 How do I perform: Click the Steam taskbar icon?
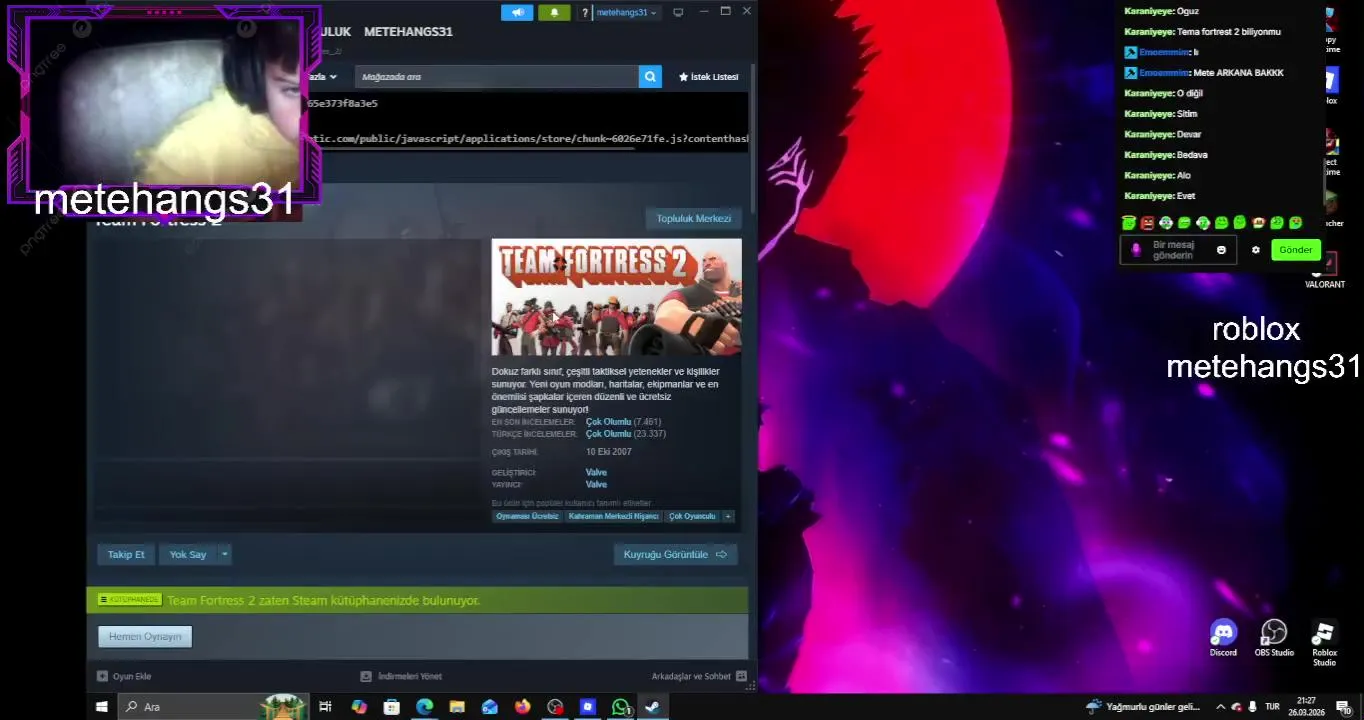pos(652,707)
